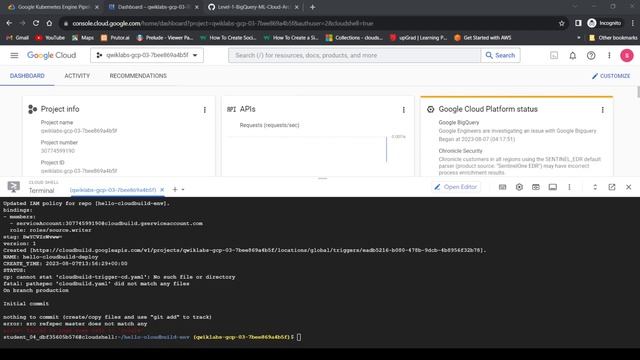Open the upGrad Learning bookmark

point(418,38)
